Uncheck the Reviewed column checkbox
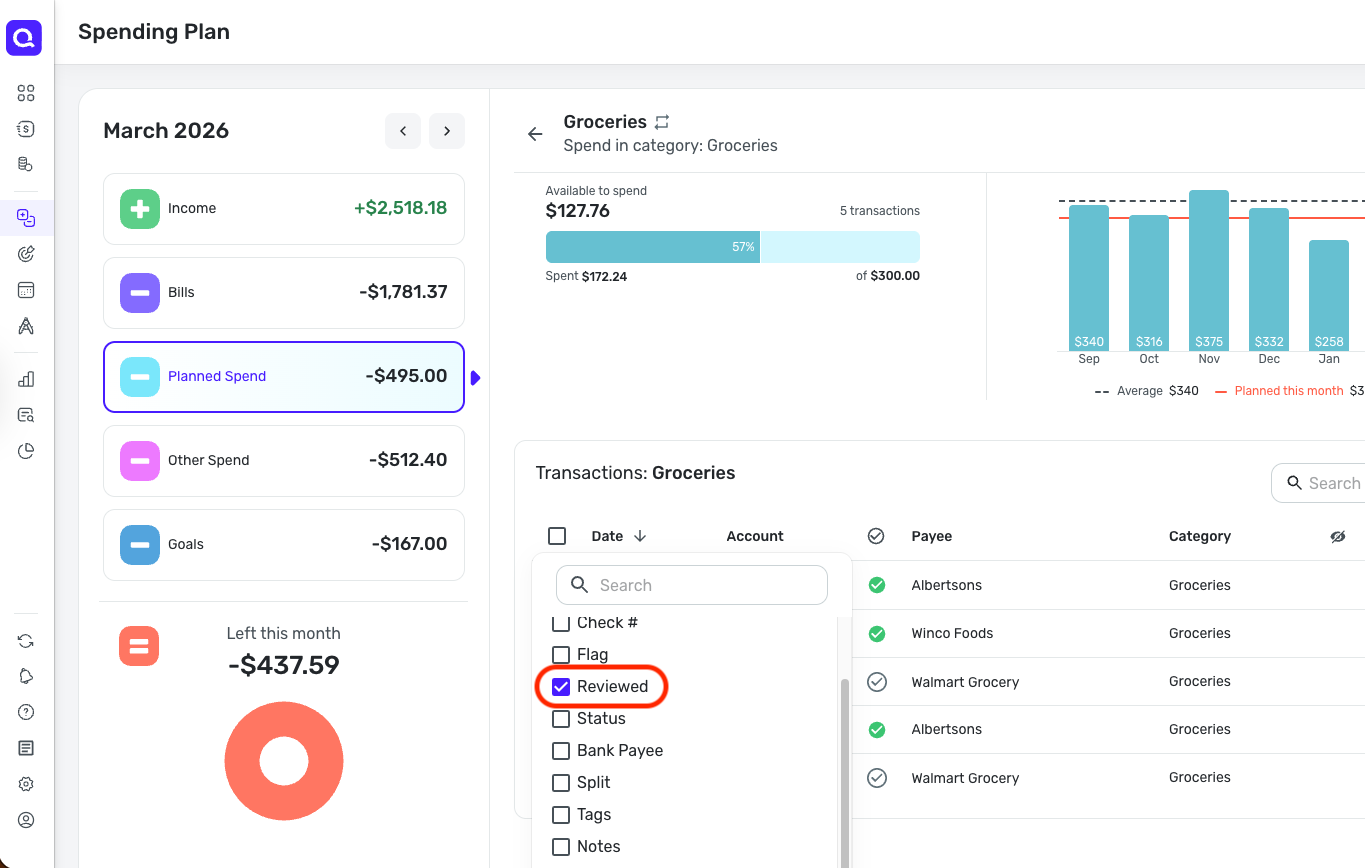This screenshot has height=868, width=1365. 561,687
